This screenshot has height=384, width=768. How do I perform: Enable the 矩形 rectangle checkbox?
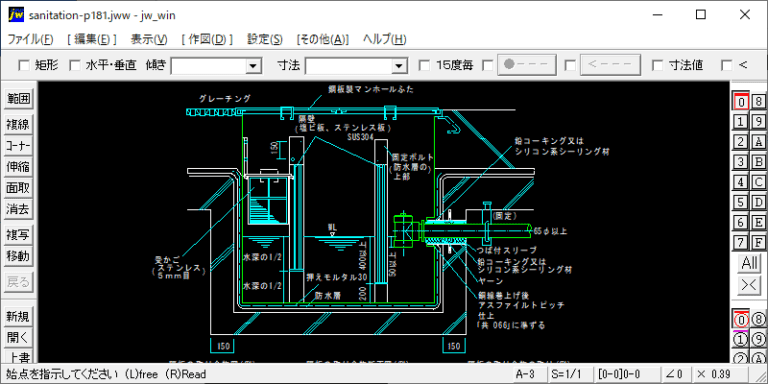[24, 65]
